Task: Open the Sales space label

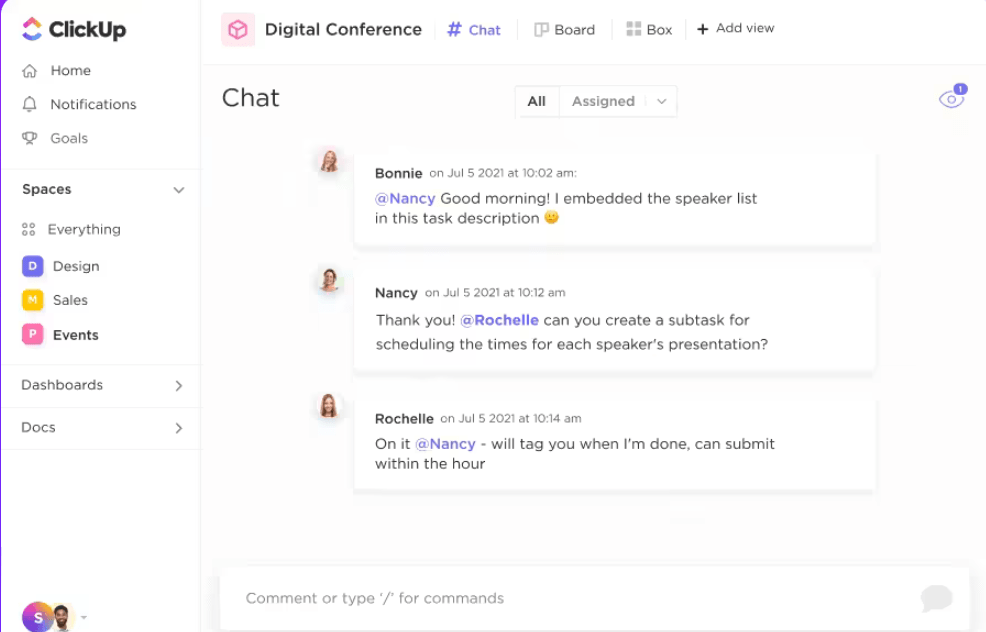Action: click(x=70, y=300)
